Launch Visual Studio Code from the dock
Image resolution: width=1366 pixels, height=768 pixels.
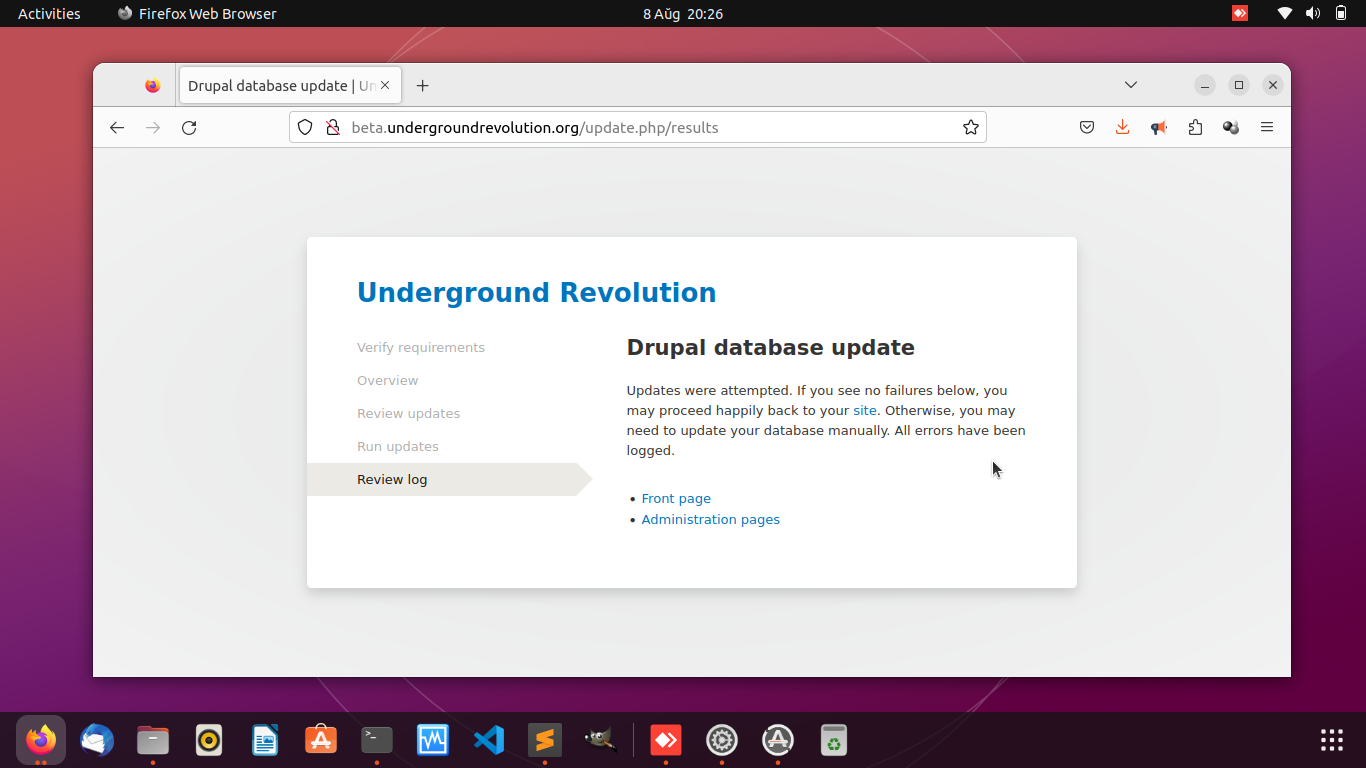(489, 740)
